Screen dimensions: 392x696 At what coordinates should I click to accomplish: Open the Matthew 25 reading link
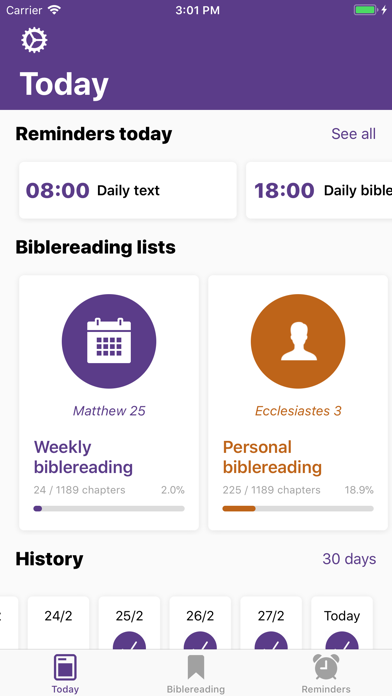coord(109,411)
